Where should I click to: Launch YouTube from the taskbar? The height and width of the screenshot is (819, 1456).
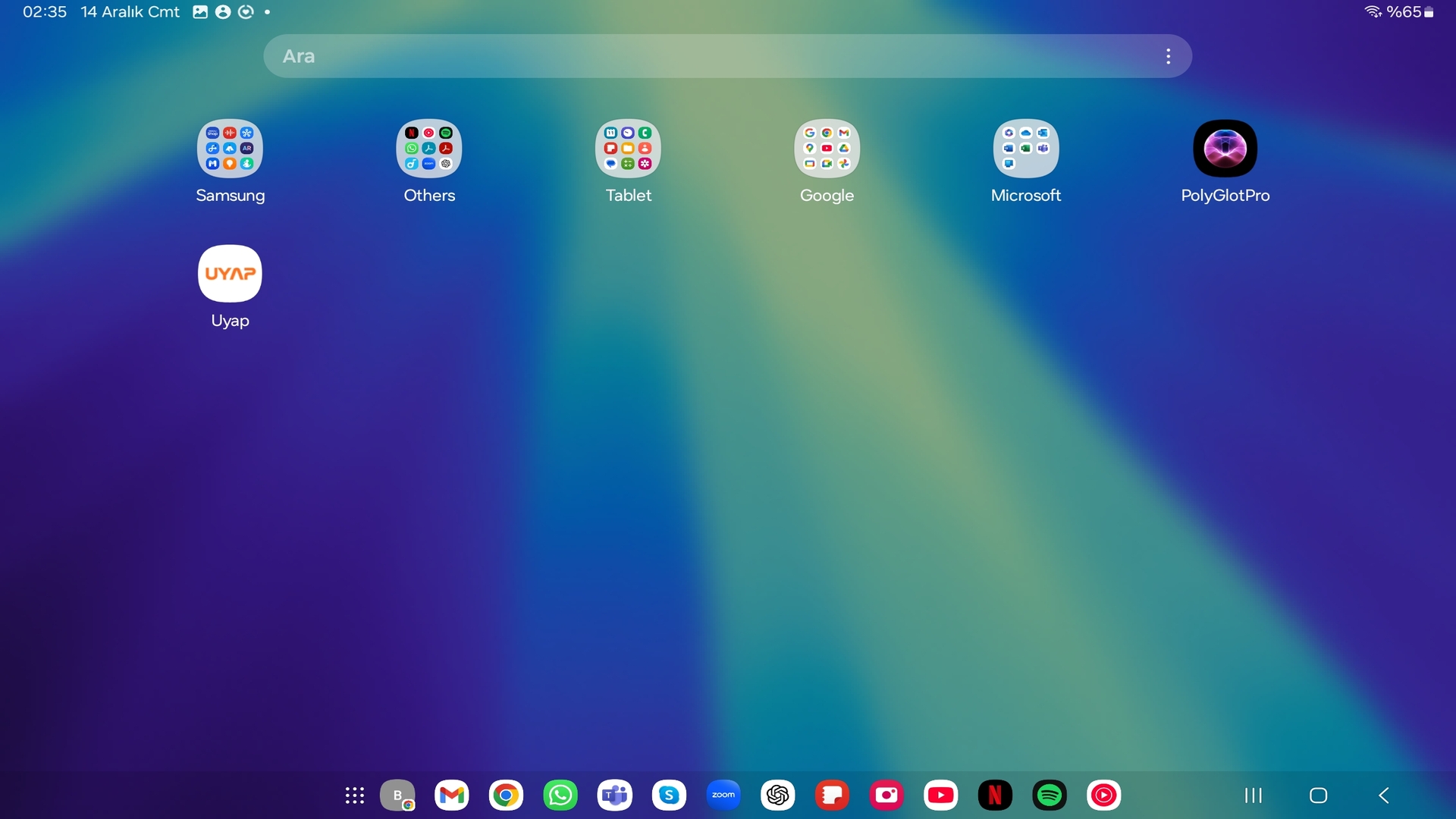click(941, 795)
